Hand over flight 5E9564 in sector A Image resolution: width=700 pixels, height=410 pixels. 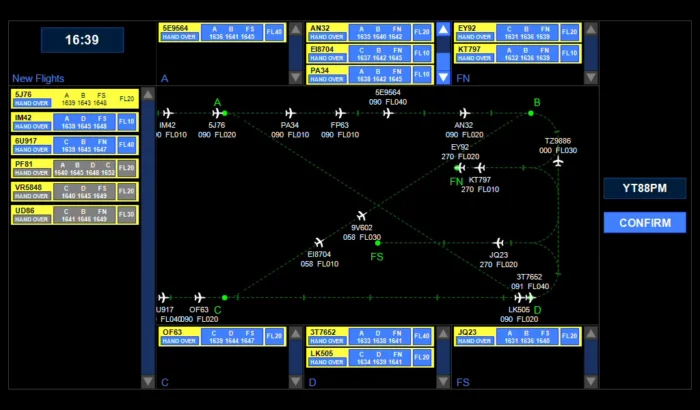179,37
